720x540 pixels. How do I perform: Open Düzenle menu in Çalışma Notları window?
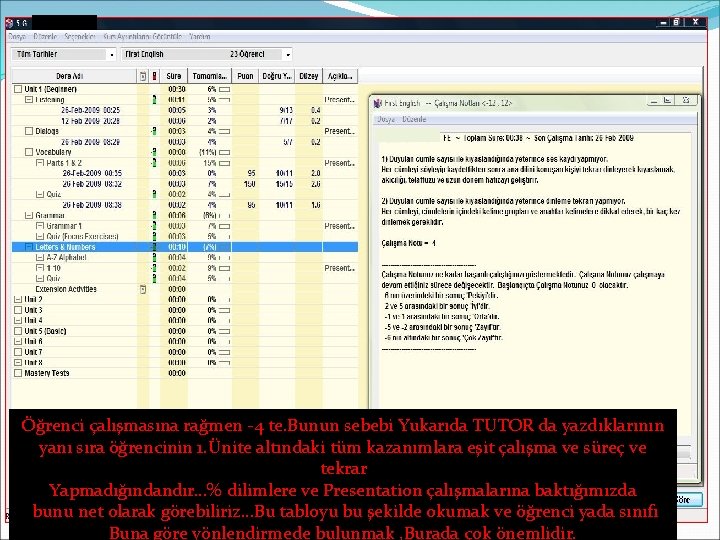[414, 119]
